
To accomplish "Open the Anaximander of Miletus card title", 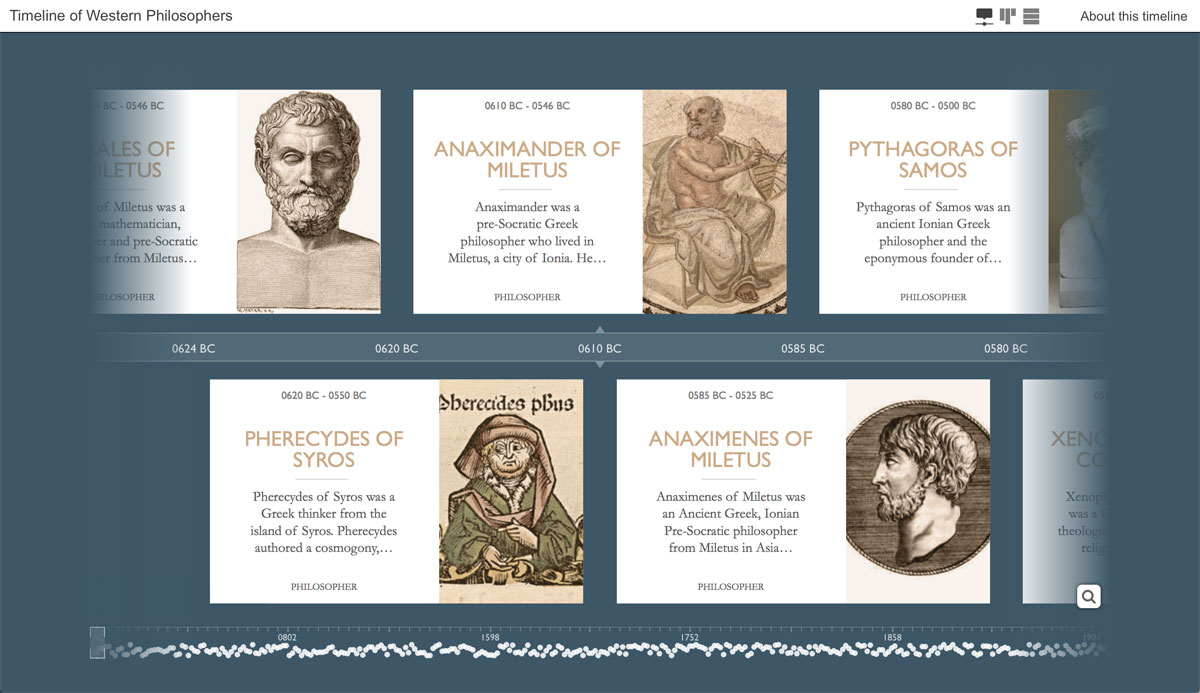I will 527,160.
